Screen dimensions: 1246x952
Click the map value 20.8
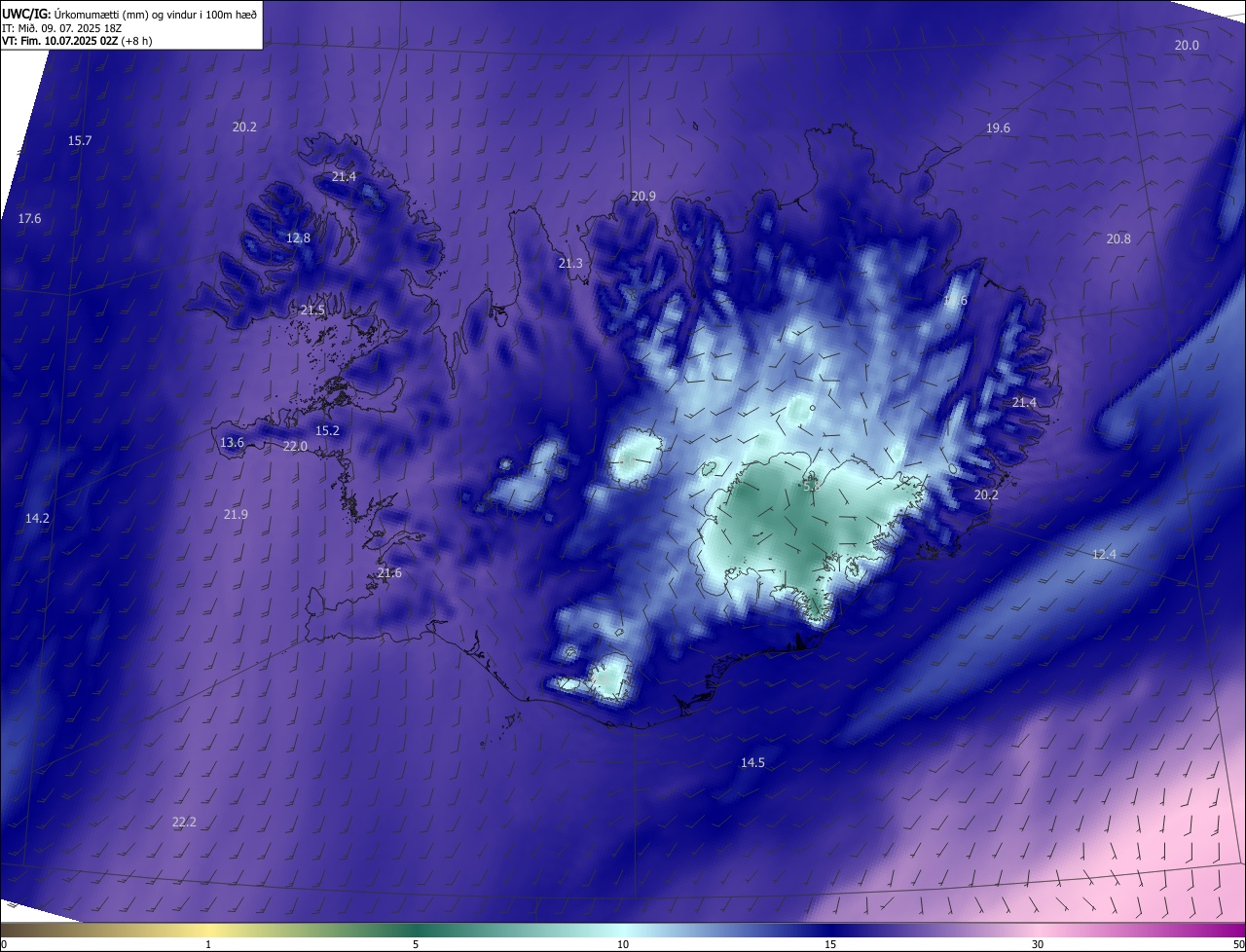[1118, 239]
